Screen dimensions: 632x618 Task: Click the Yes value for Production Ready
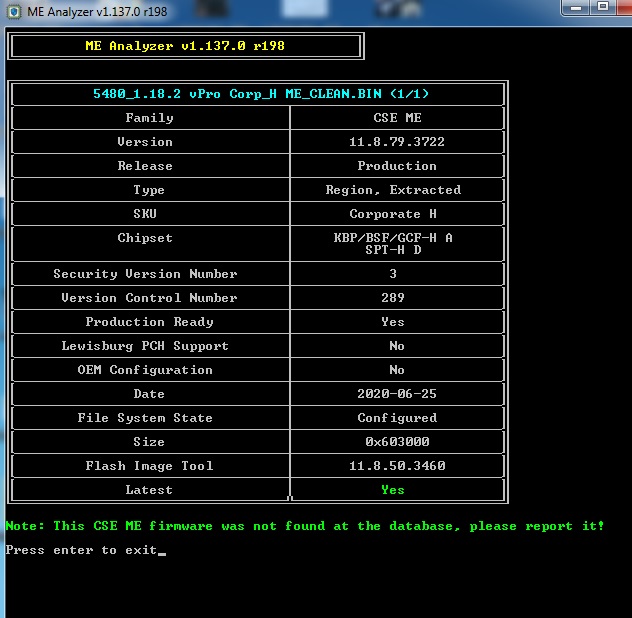pos(393,322)
